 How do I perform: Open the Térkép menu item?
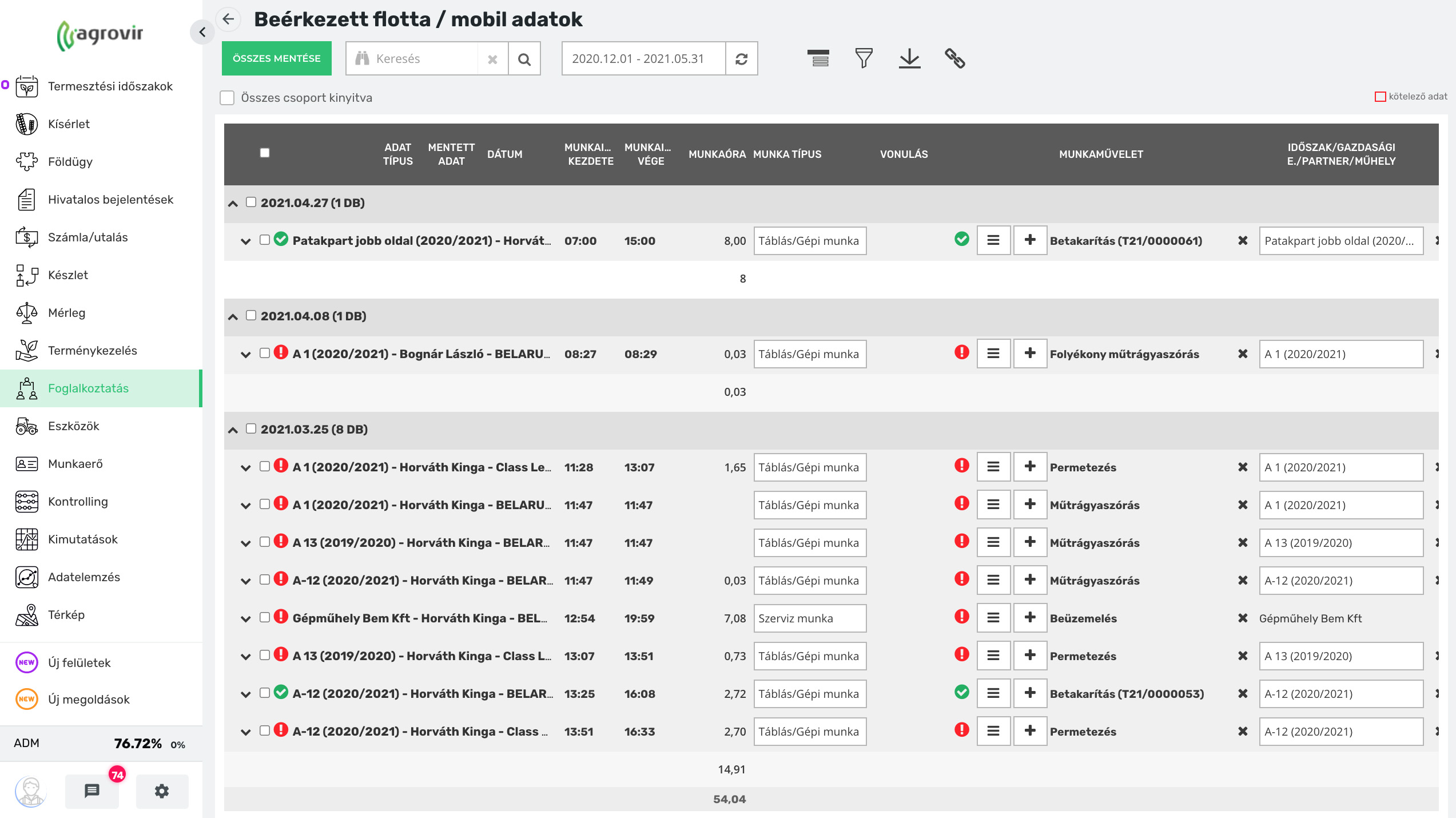coord(101,615)
